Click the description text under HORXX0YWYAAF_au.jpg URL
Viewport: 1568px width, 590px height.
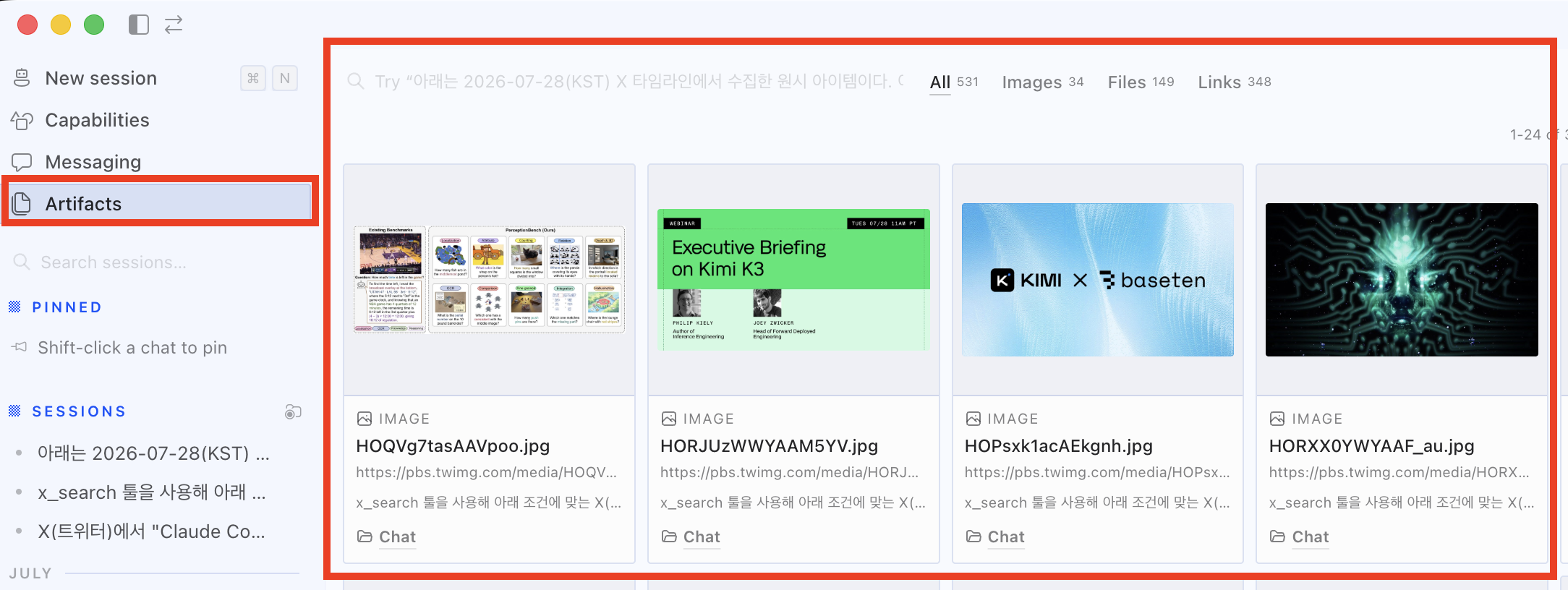pyautogui.click(x=1402, y=503)
